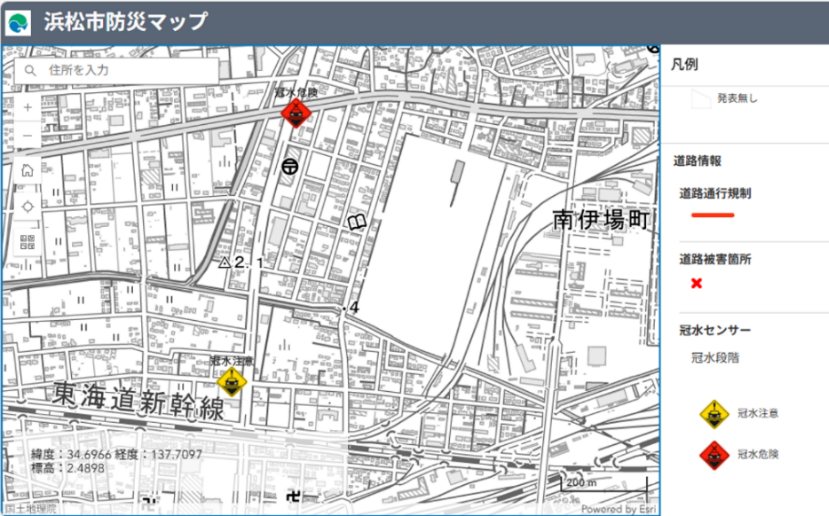This screenshot has width=829, height=516.
Task: Click the yellow 冠水注意 sensor marker on map
Action: tap(232, 382)
